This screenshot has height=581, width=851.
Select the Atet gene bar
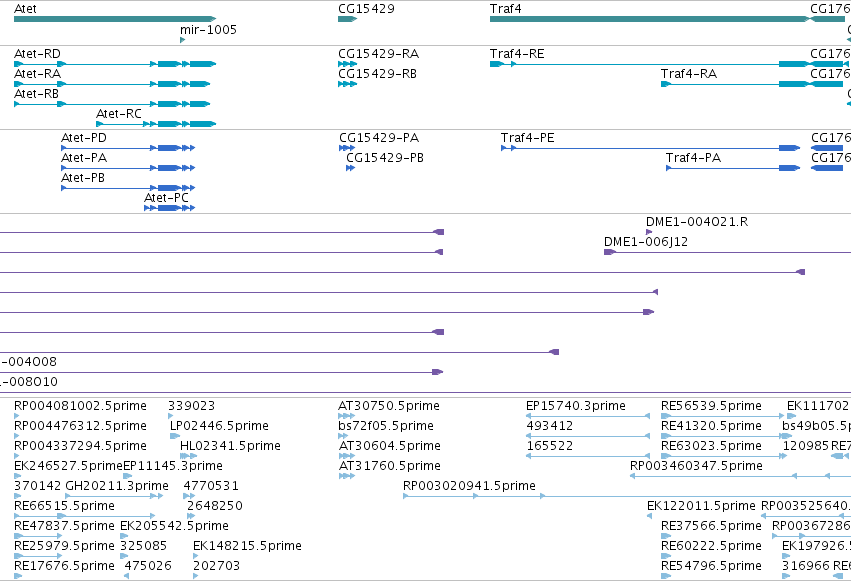115,19
